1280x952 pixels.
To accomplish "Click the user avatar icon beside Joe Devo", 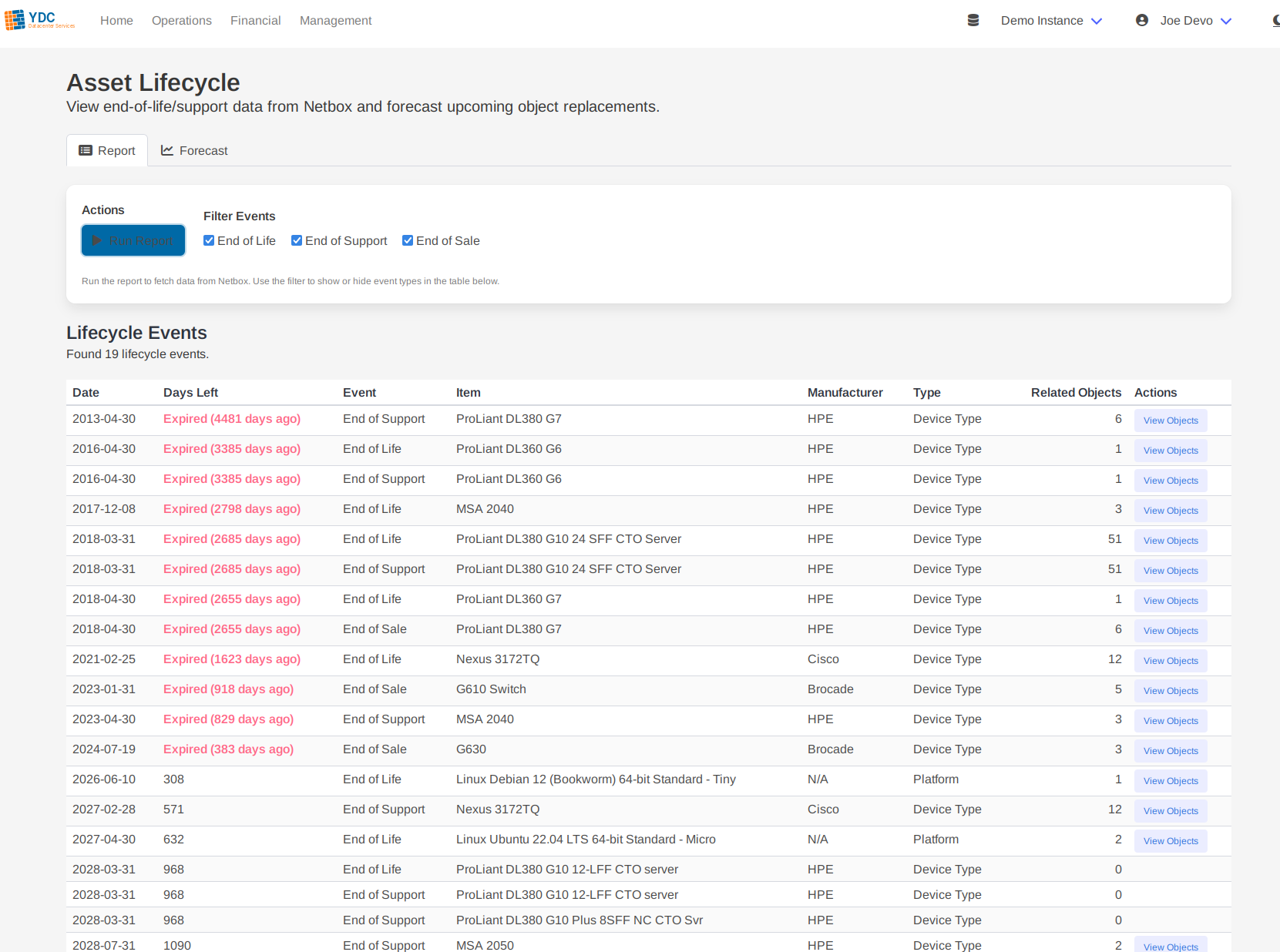I will pyautogui.click(x=1142, y=21).
